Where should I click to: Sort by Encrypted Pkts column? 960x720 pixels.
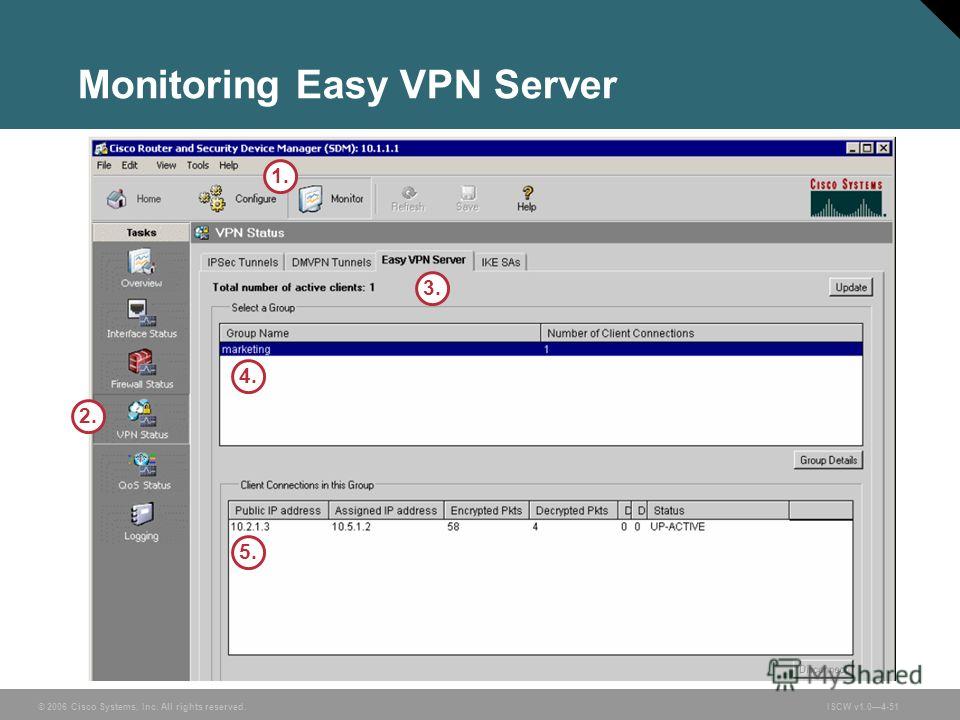coord(487,511)
